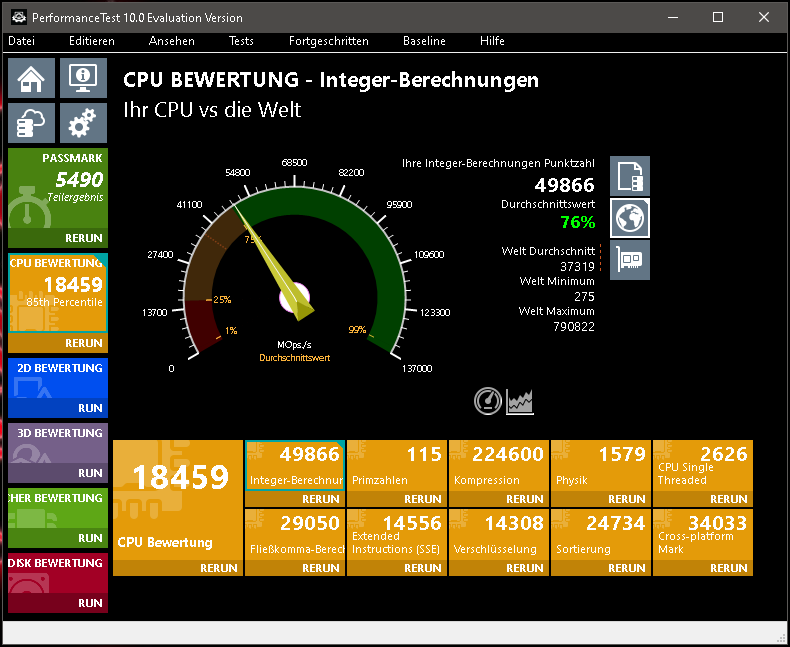
Task: Maximize the PerformanceTest window
Action: click(x=718, y=18)
